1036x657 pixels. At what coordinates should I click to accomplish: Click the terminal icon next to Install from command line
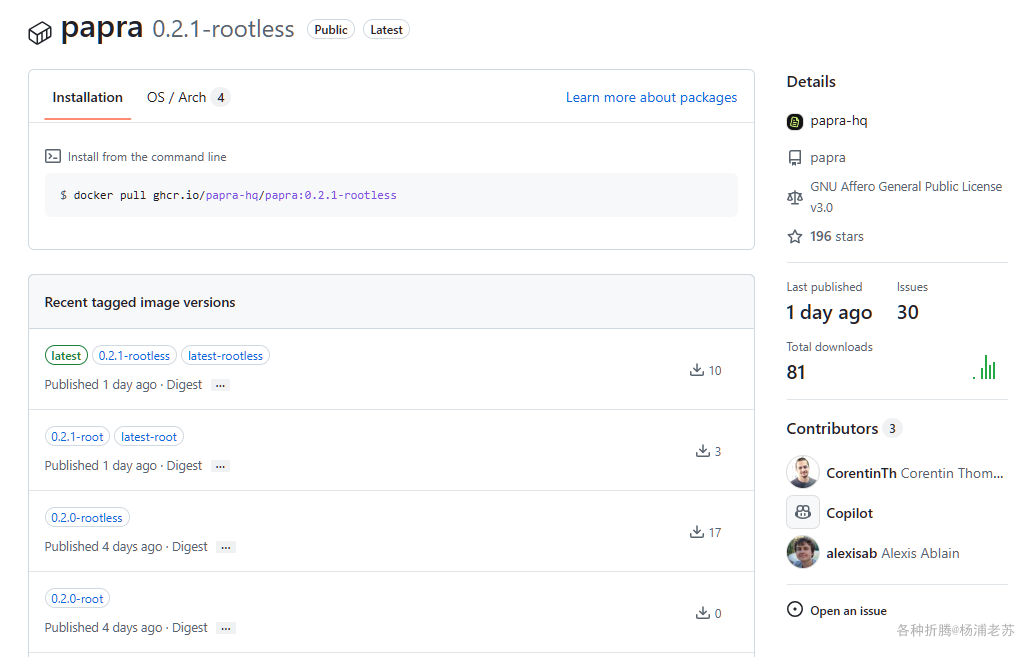tap(53, 157)
